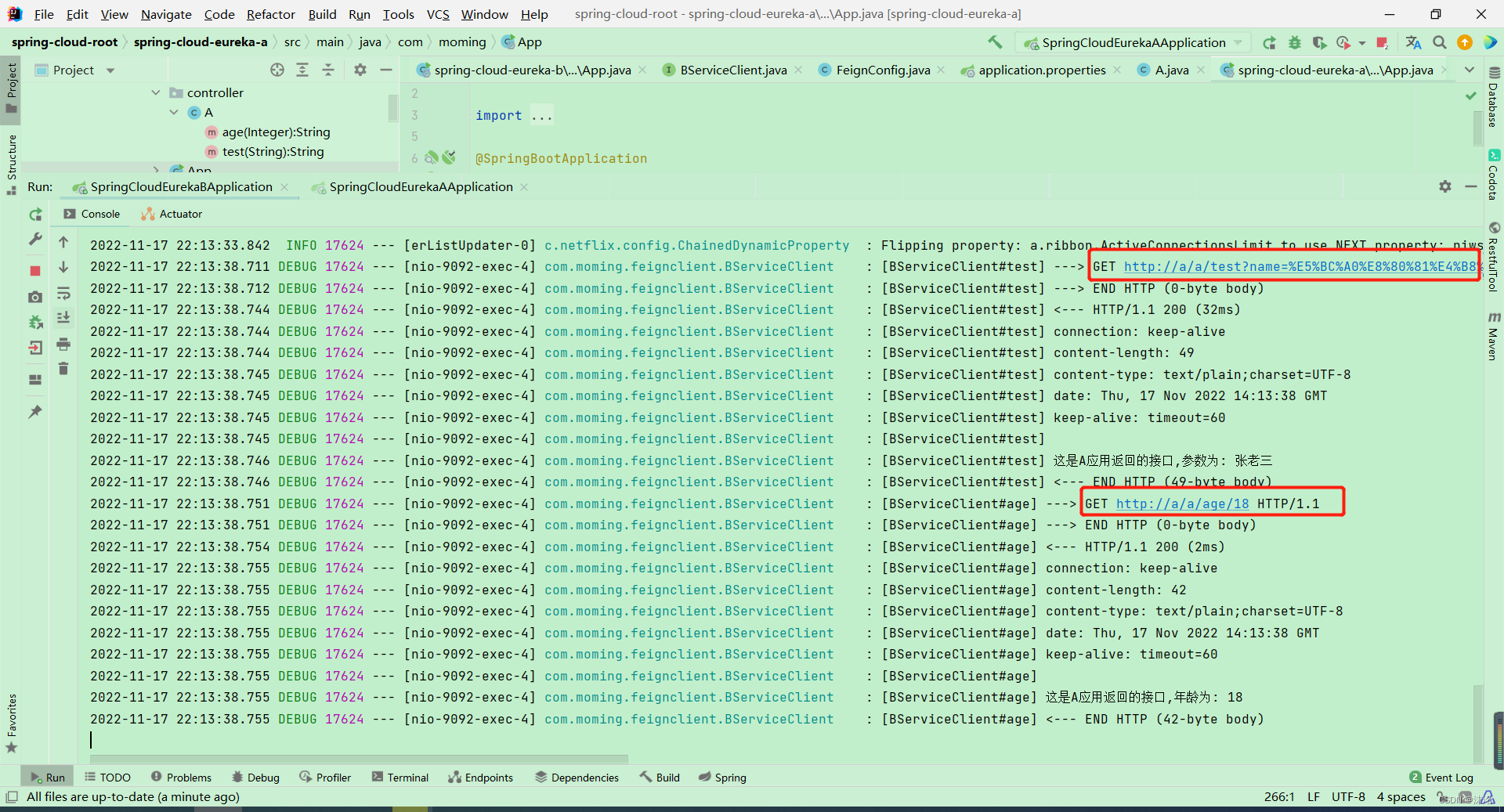Select opened file locator in Project panel
The image size is (1504, 812).
[x=277, y=70]
